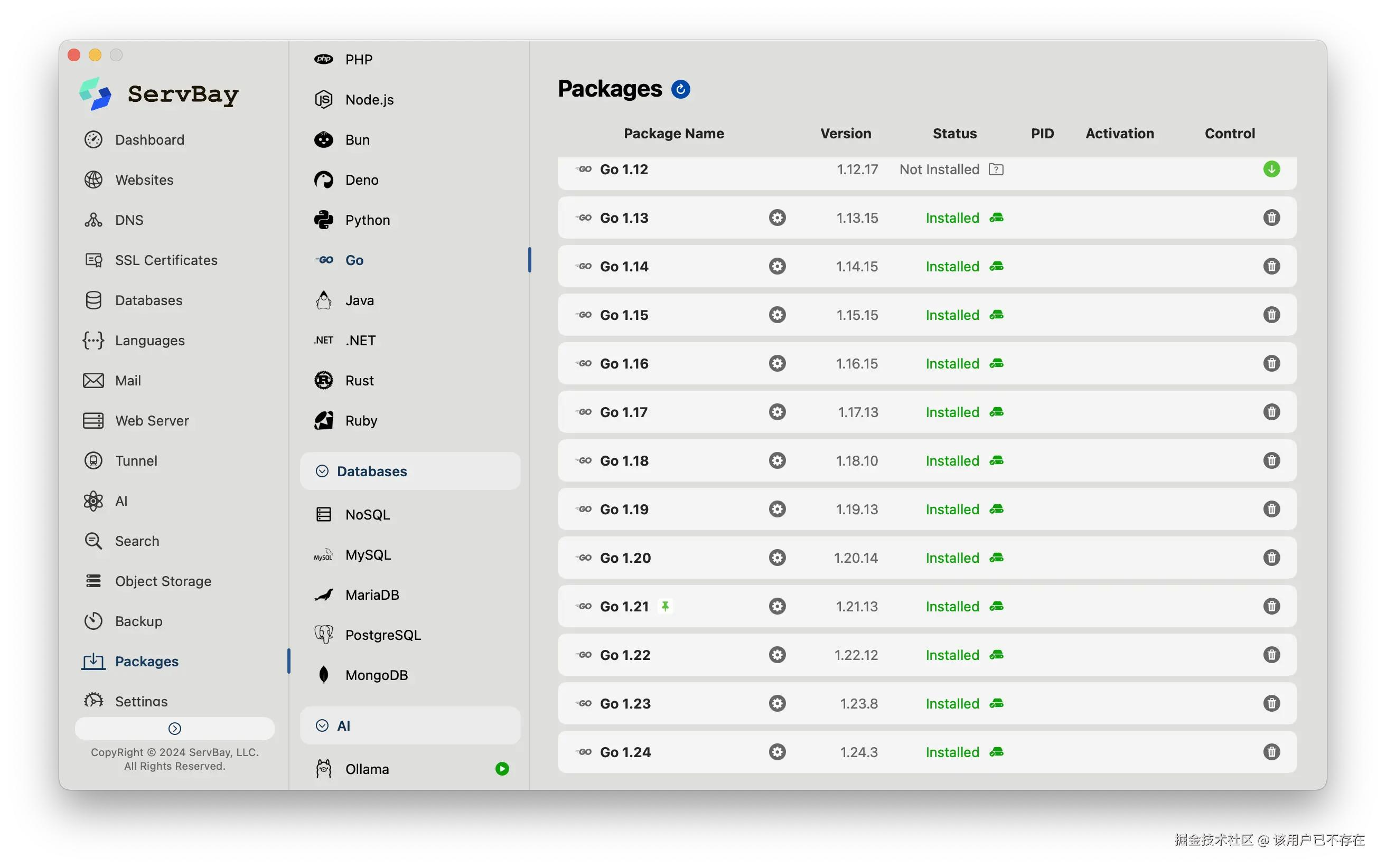Start Ollama with green play button
Image resolution: width=1386 pixels, height=868 pixels.
[x=502, y=769]
